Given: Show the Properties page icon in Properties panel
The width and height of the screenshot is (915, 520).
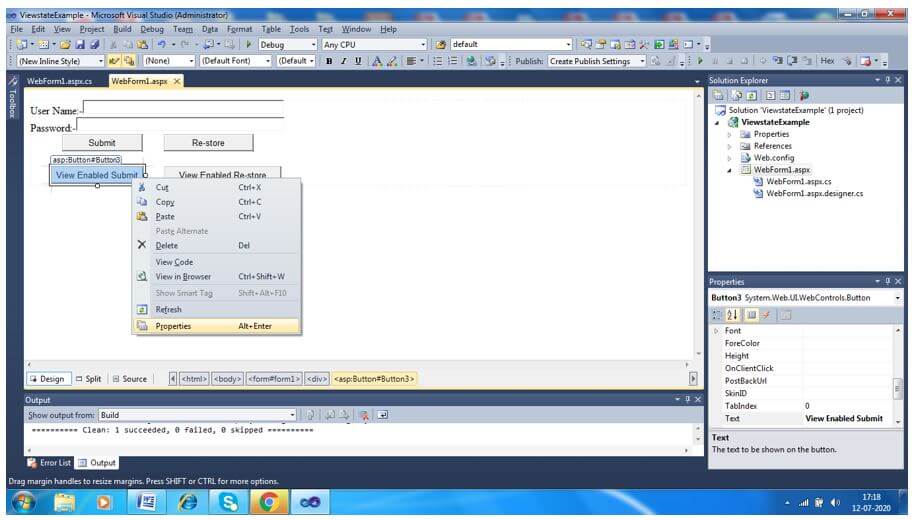Looking at the screenshot, I should point(752,315).
